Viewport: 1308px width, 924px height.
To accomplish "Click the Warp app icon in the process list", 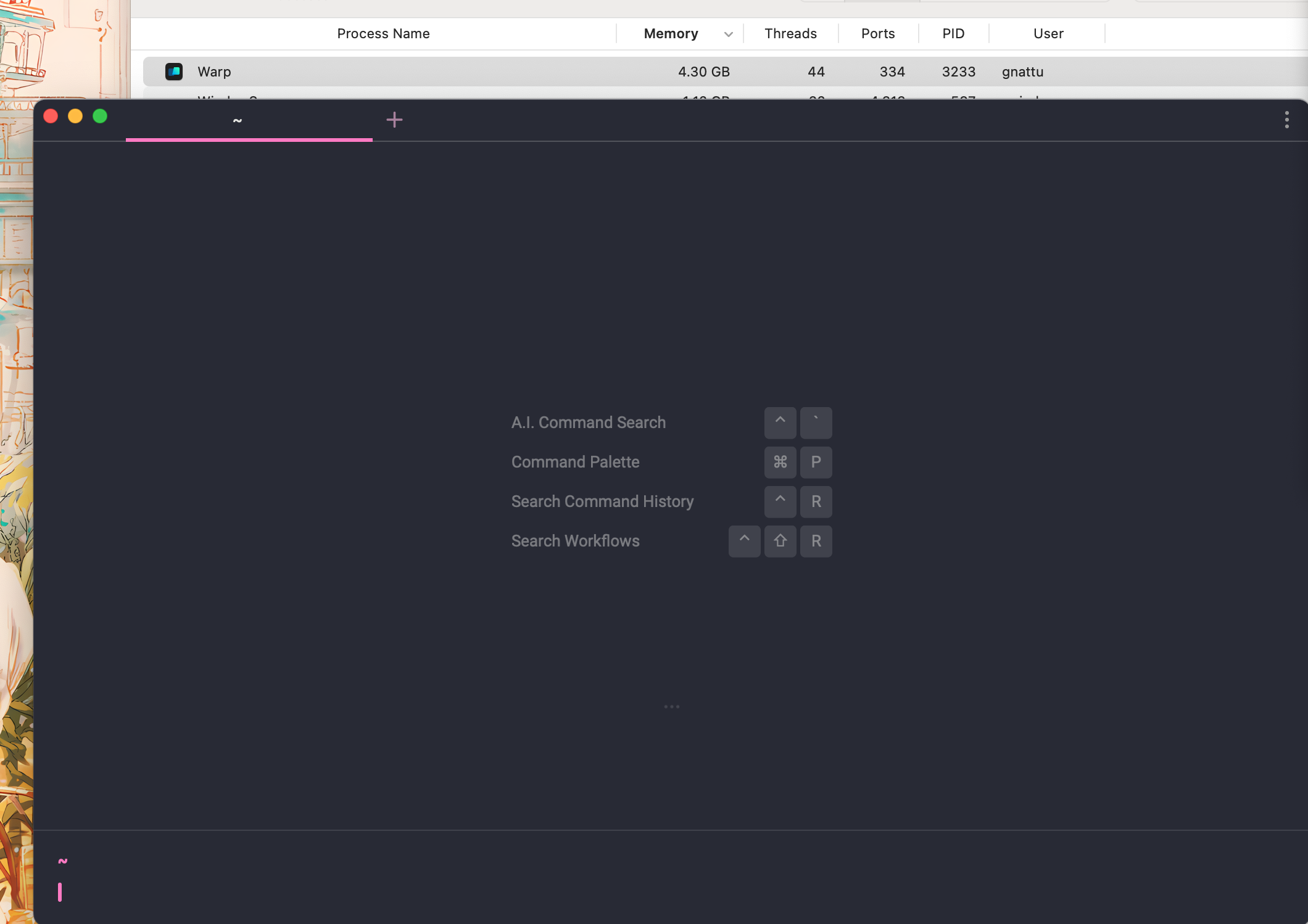I will coord(175,72).
